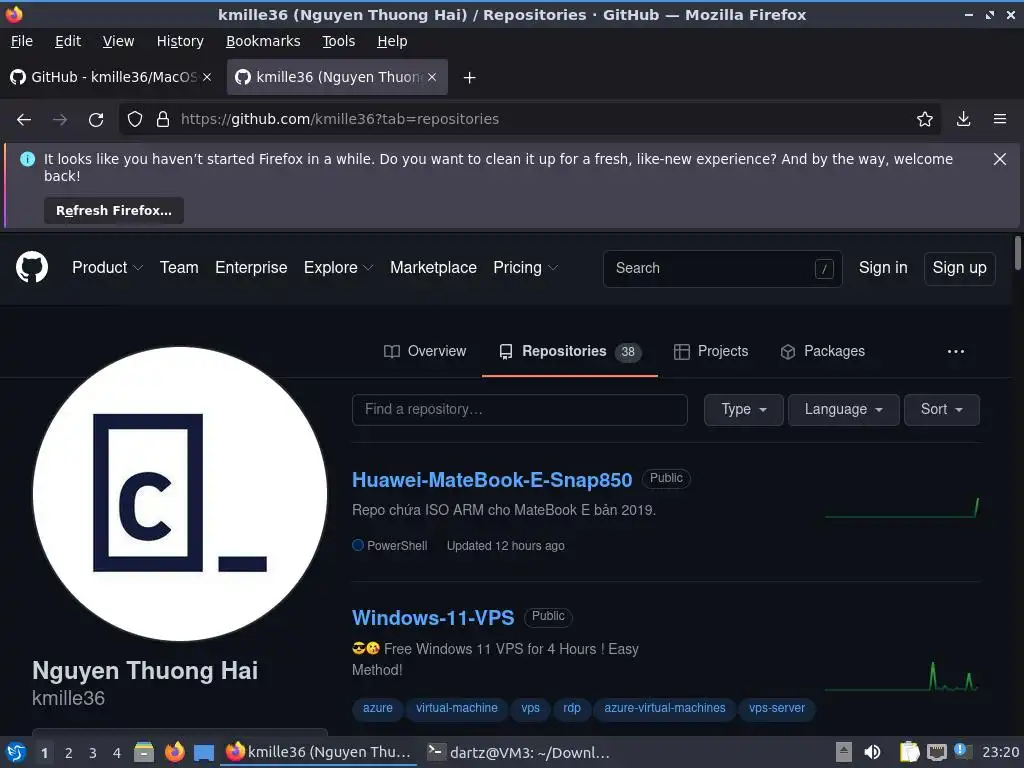Launch Firefox from the taskbar quick launcher
Screen dimensions: 1024x768
174,752
